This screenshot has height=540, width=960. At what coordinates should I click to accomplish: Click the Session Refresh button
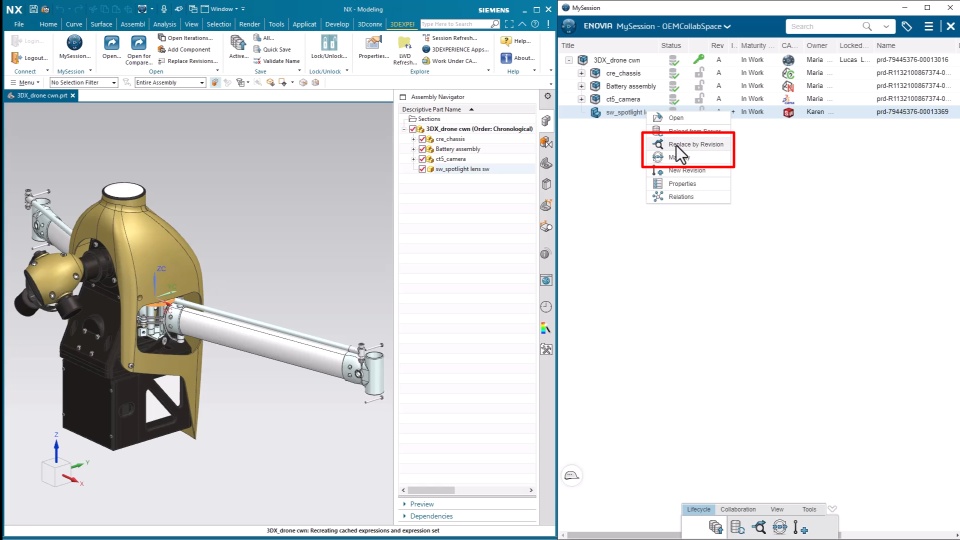(450, 38)
